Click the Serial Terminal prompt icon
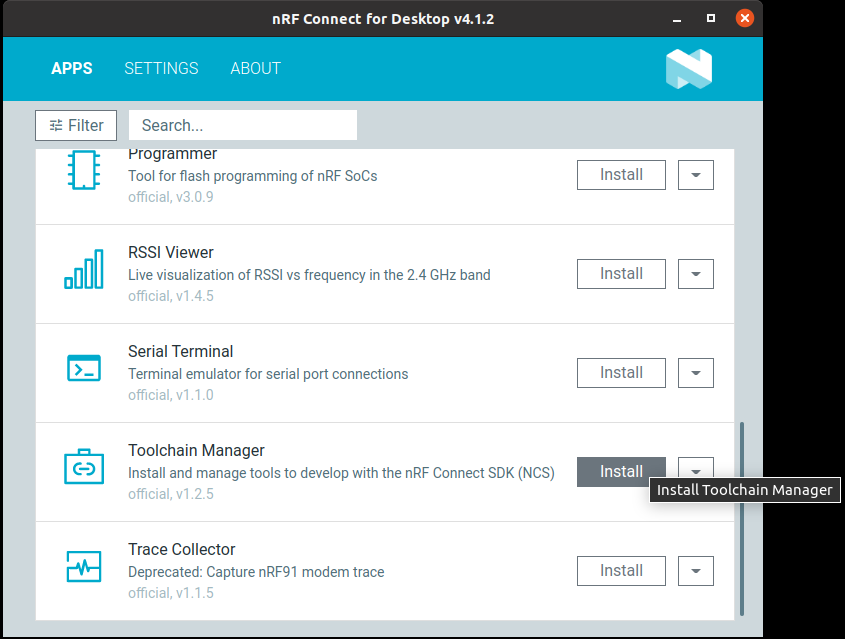845x639 pixels. point(84,368)
